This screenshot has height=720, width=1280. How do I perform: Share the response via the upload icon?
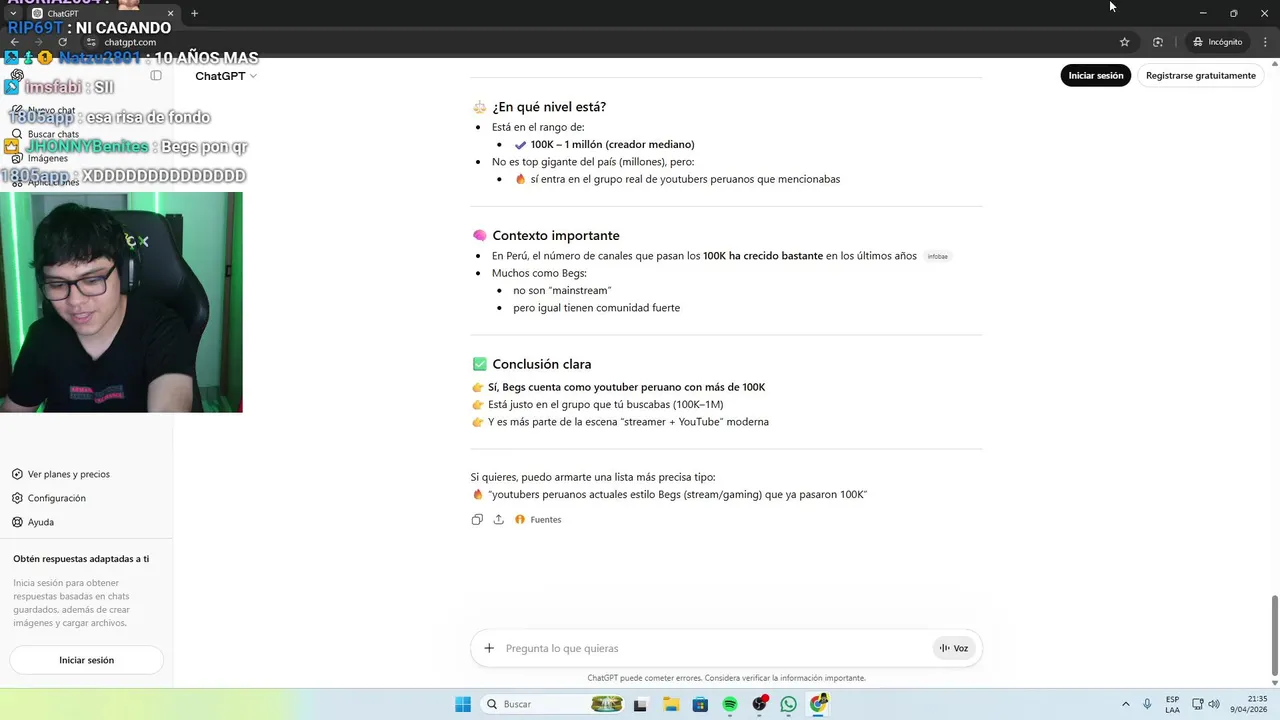[498, 520]
